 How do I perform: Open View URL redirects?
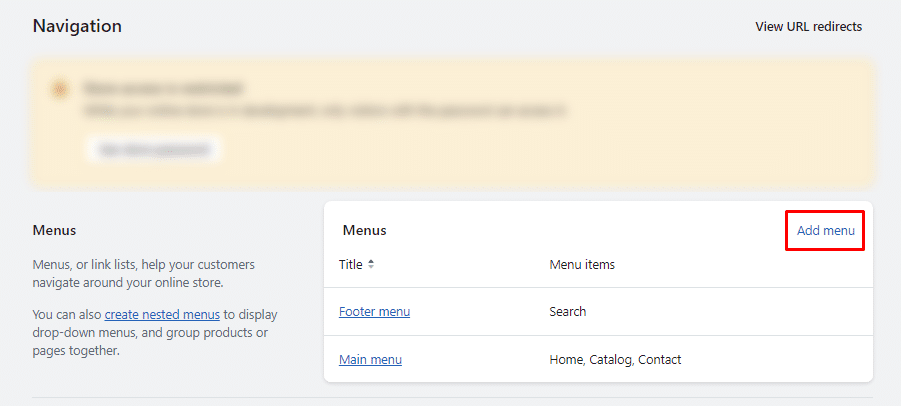coord(808,27)
